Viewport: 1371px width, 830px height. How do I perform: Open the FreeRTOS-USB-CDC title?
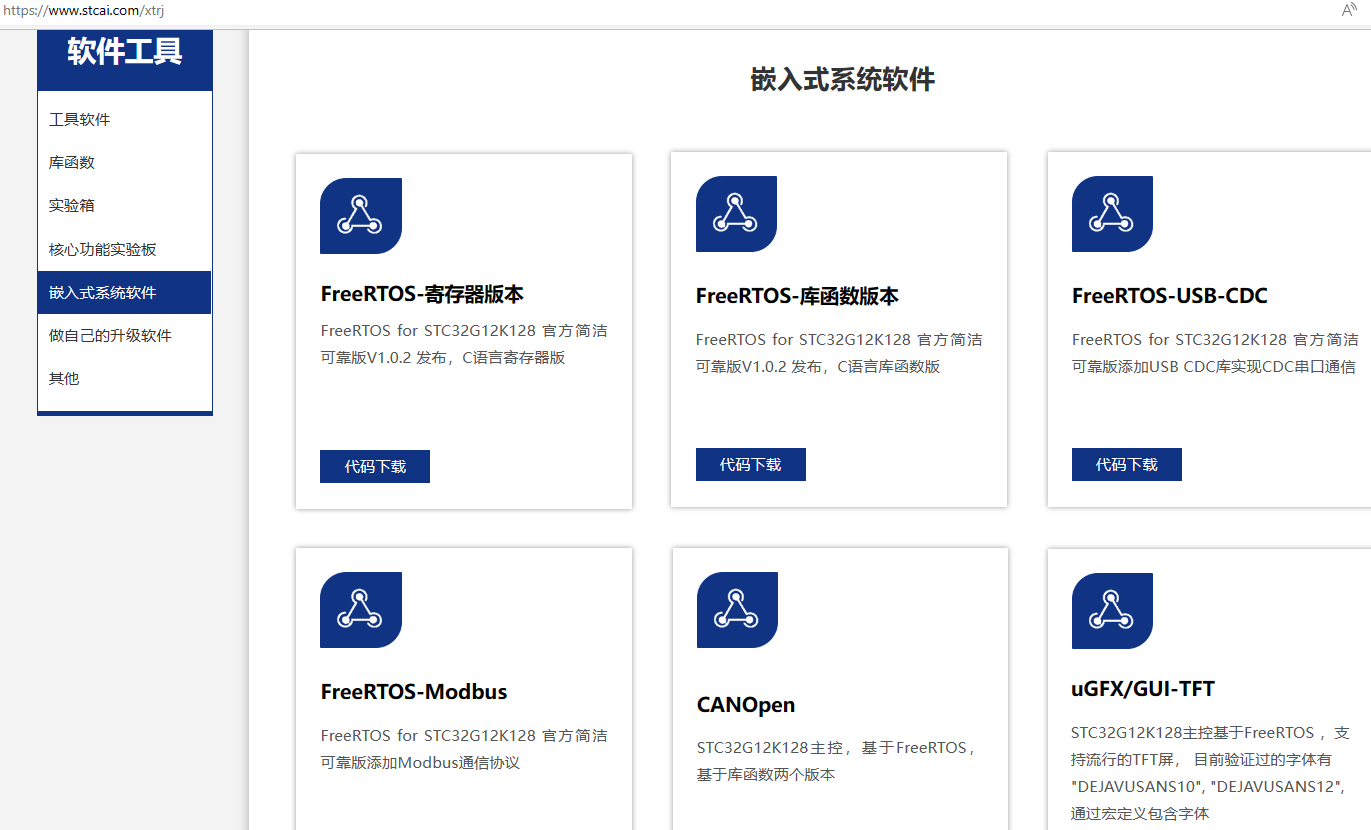point(1170,296)
